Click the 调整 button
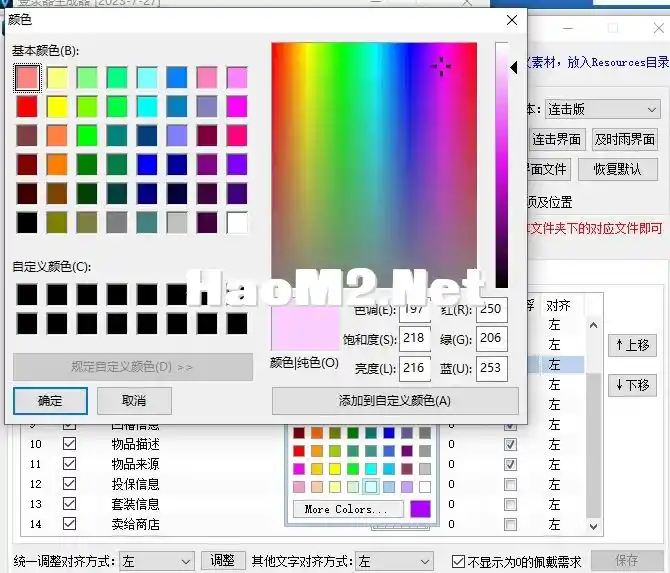Screen dimensions: 670x573 click(x=223, y=561)
